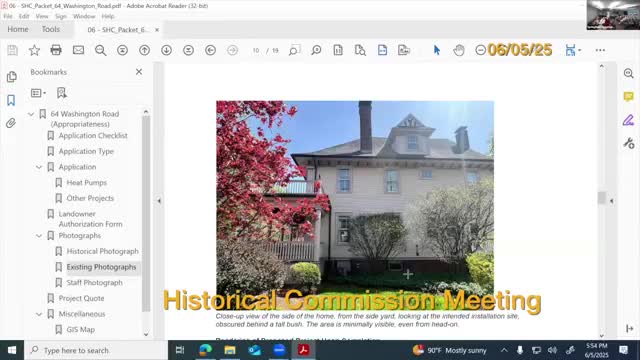
Task: Select the Hand pan tool
Action: tap(459, 50)
